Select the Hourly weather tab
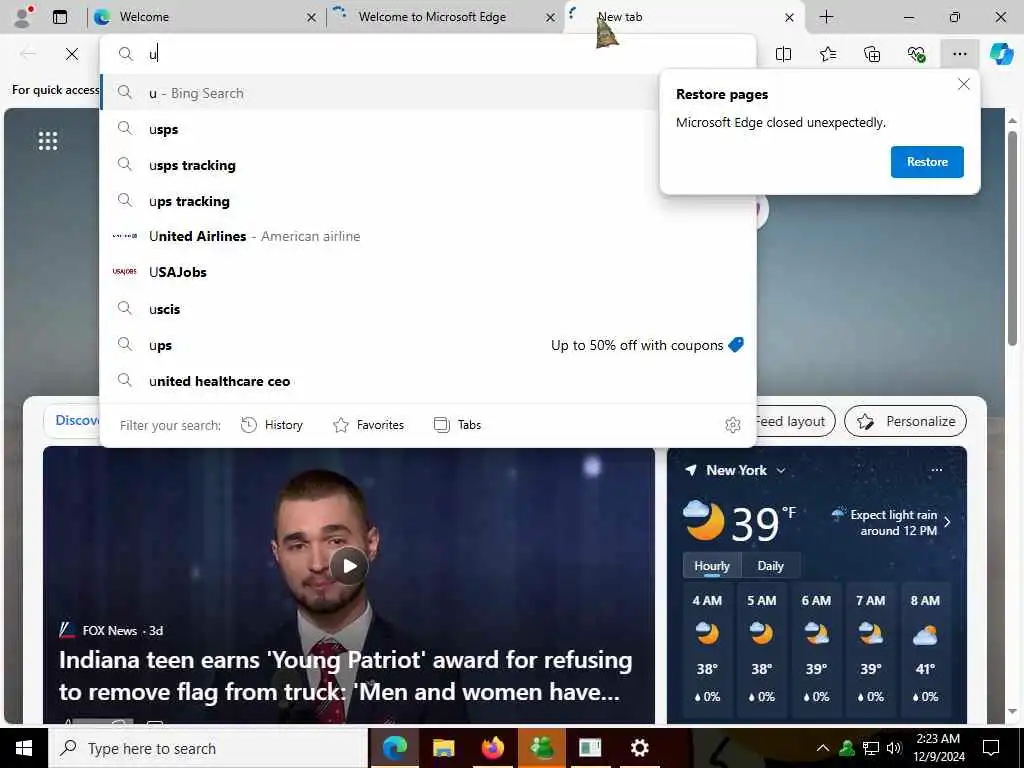Viewport: 1024px width, 768px height. coord(712,566)
